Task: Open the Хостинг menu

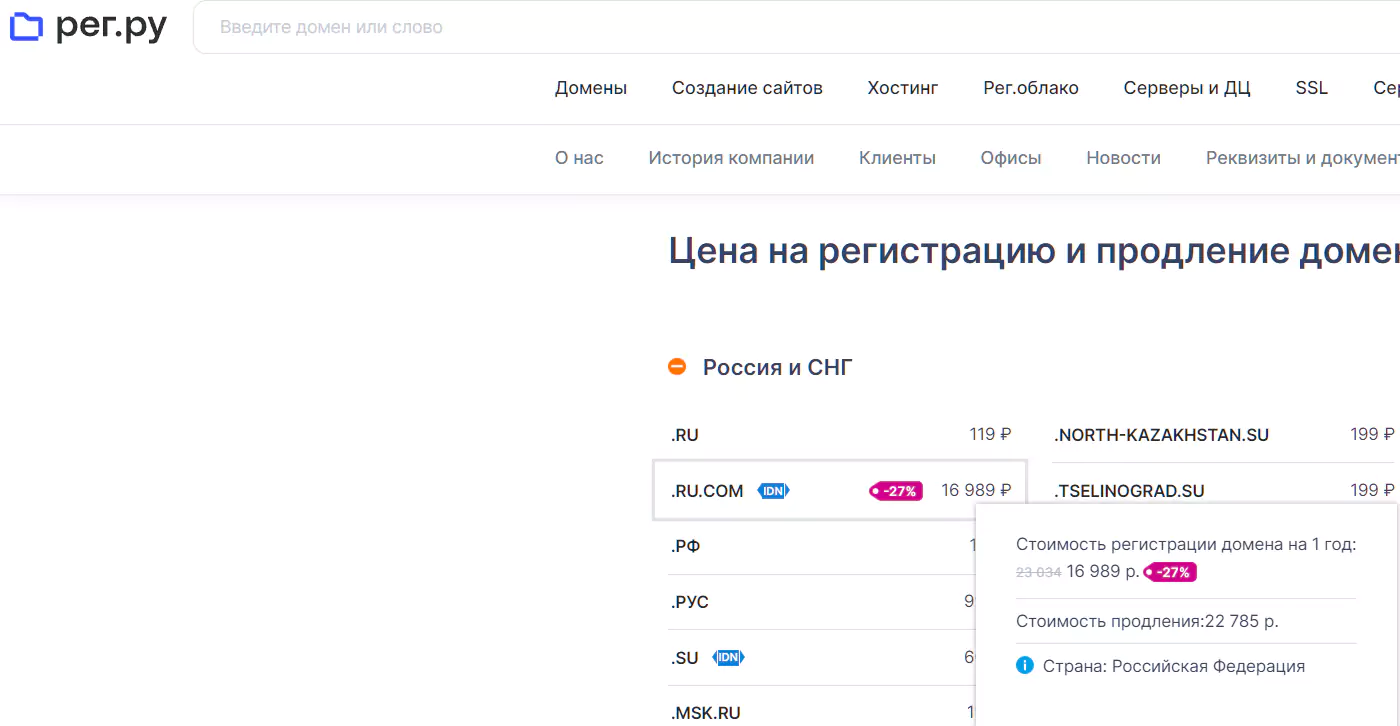Action: pos(903,88)
